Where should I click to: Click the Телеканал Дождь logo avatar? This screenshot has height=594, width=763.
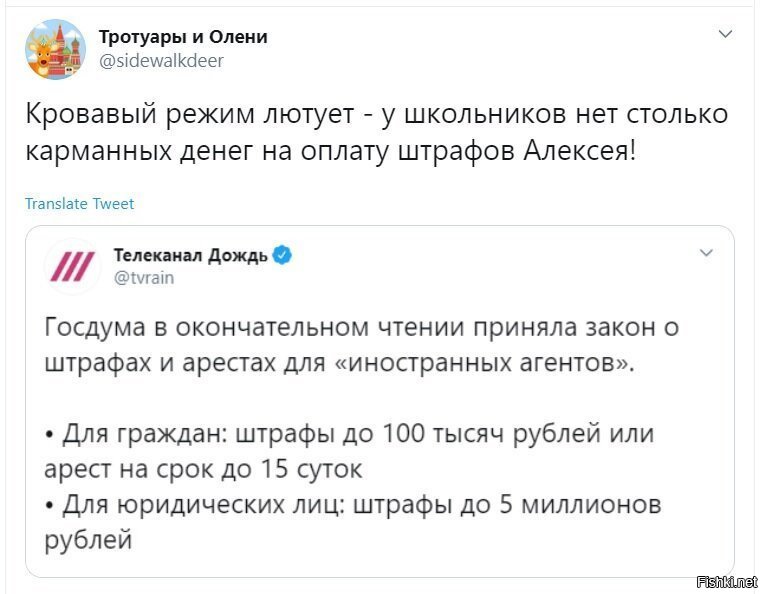click(73, 266)
